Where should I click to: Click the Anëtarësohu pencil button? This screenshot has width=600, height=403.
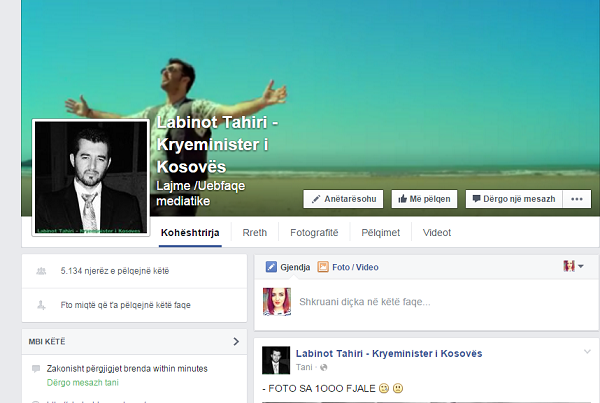343,199
